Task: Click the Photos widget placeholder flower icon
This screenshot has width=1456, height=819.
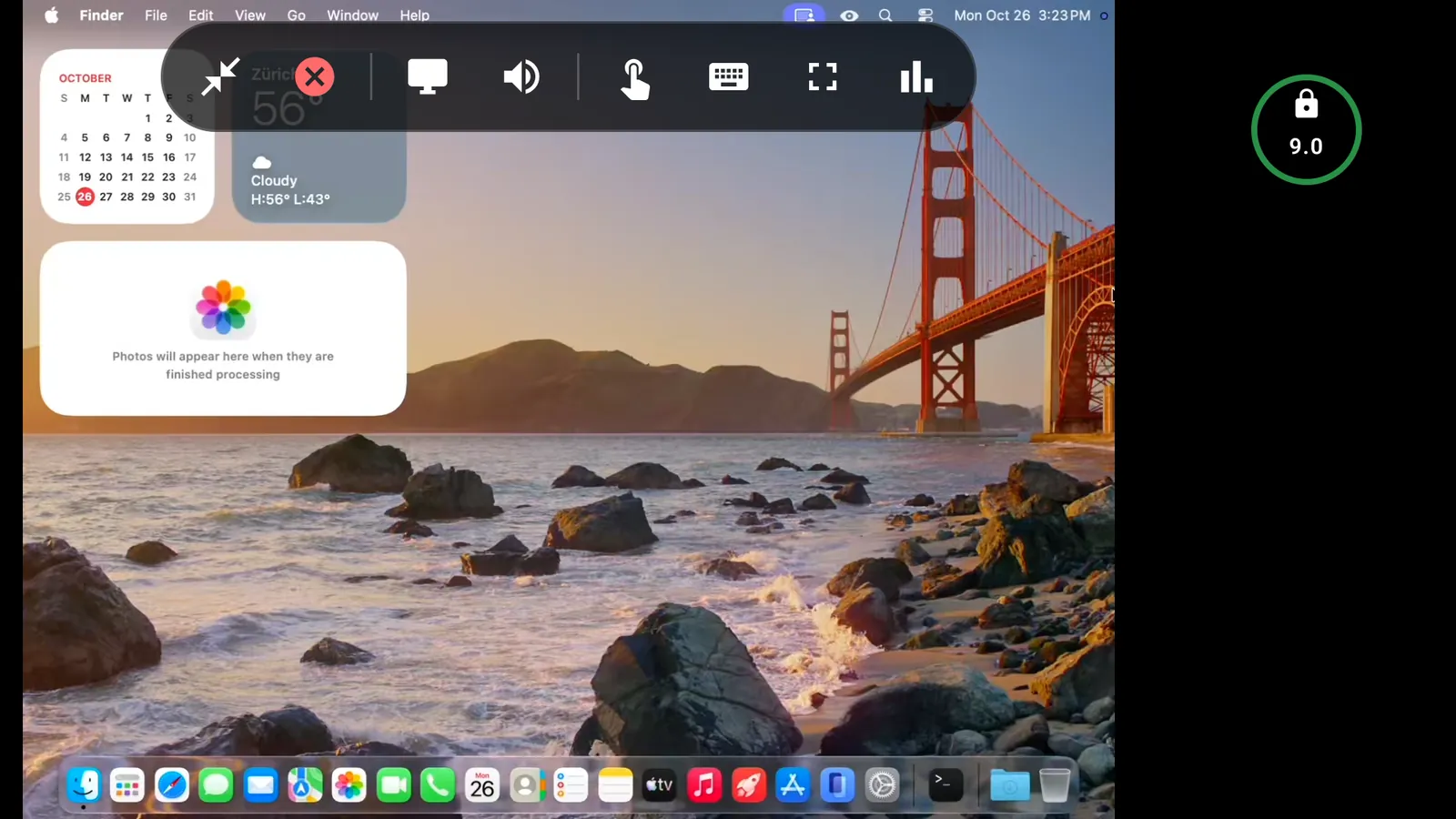Action: (223, 308)
